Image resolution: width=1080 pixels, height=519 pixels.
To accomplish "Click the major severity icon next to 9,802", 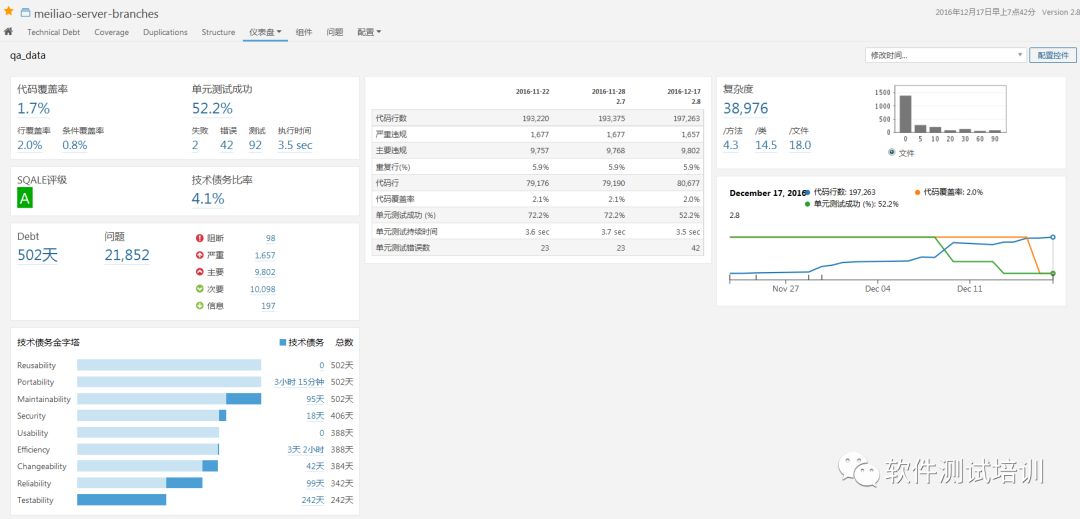I will (200, 272).
